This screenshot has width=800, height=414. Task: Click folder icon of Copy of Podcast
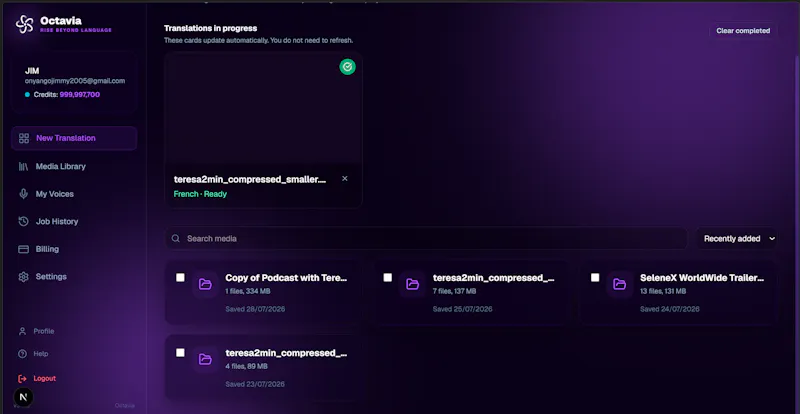point(205,284)
